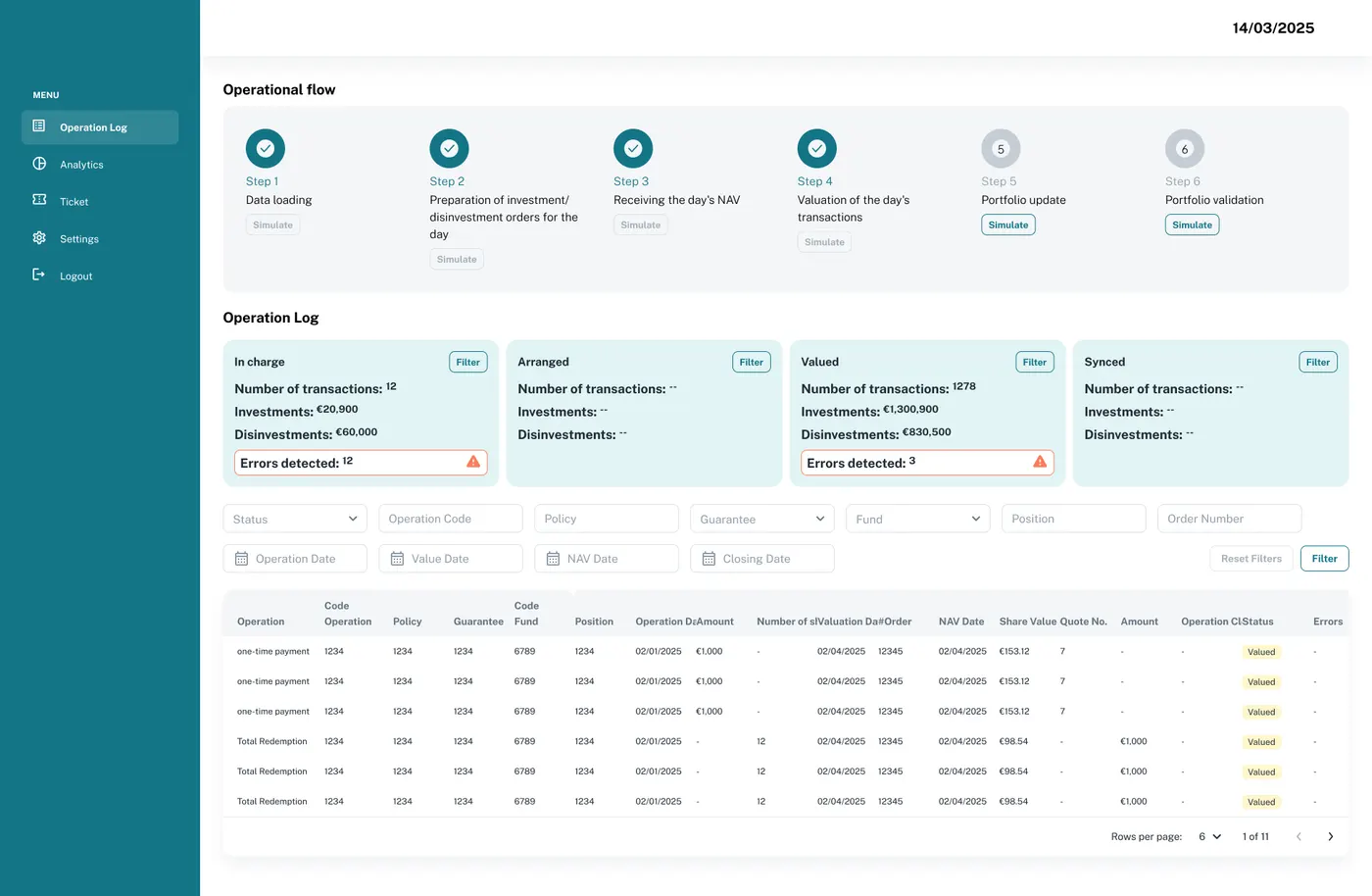
Task: Filter the Synced card
Action: [x=1318, y=362]
